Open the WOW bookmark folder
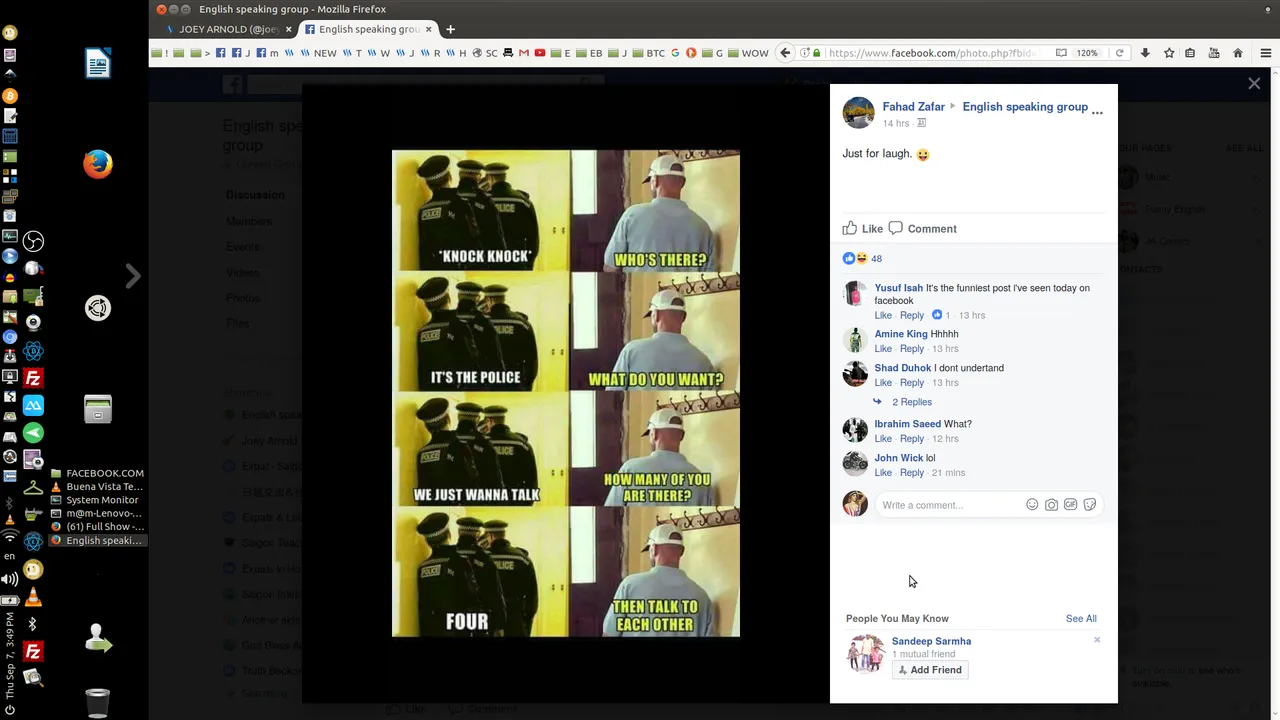 coord(748,53)
